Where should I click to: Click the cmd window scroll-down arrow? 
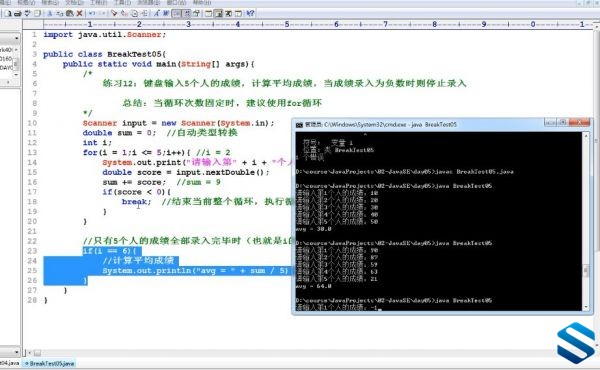(585, 307)
